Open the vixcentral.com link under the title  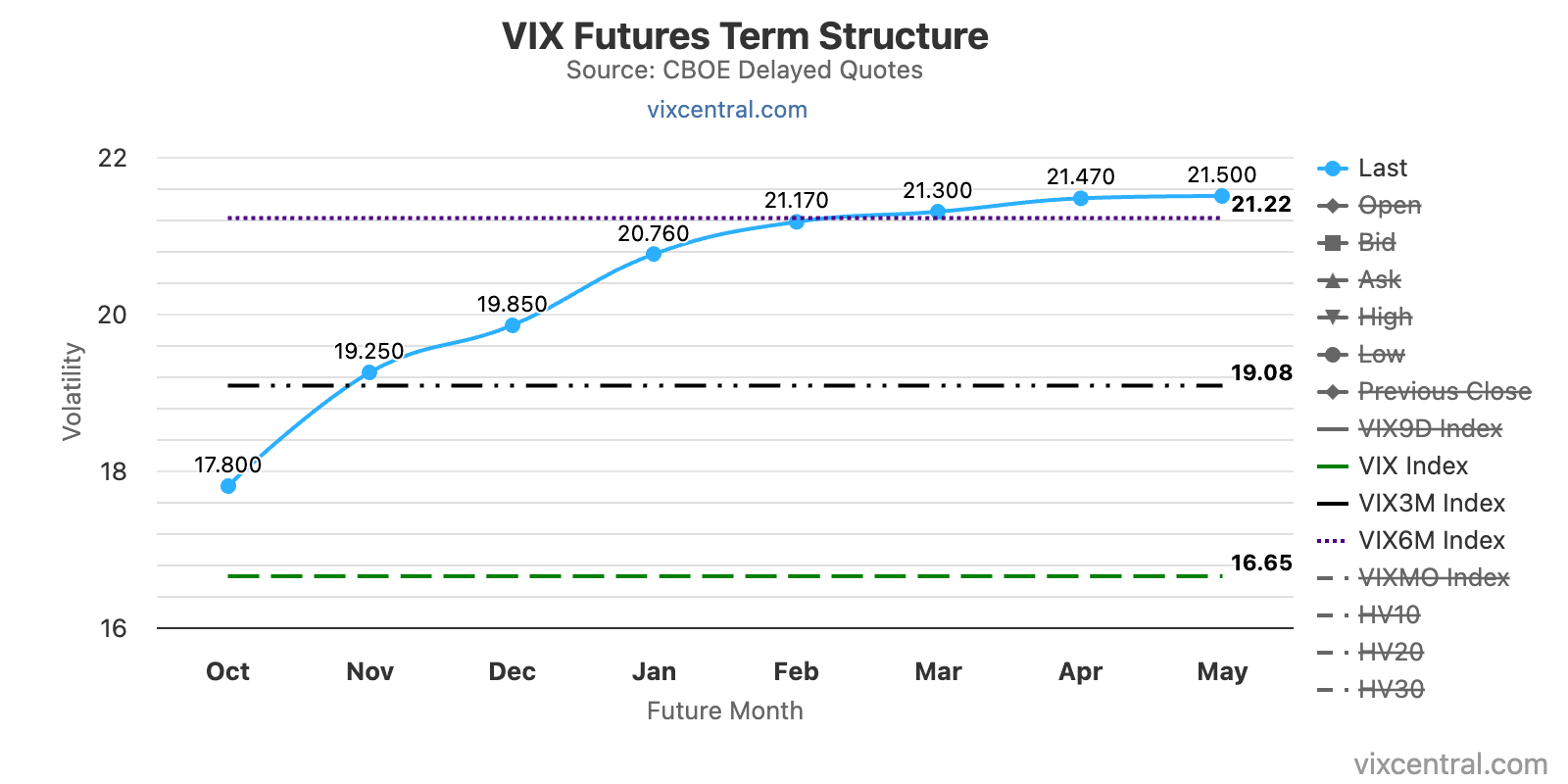click(727, 110)
